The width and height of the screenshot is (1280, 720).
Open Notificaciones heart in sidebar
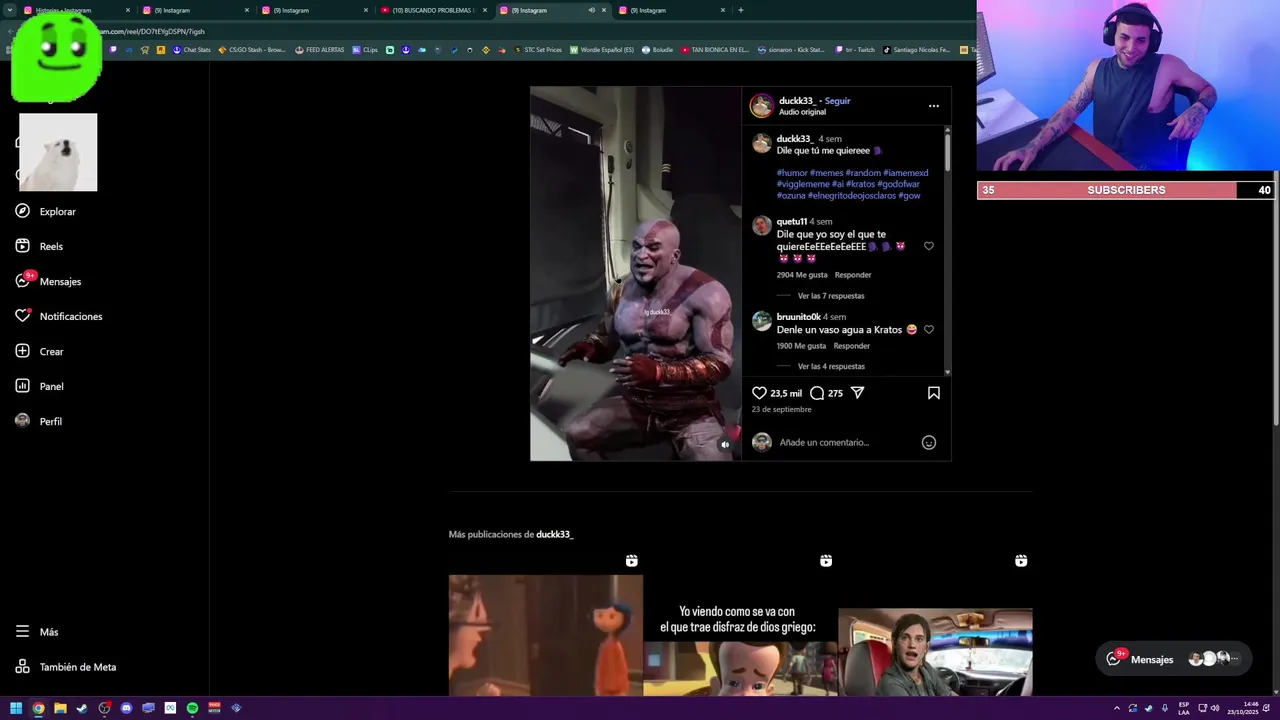pyautogui.click(x=58, y=316)
